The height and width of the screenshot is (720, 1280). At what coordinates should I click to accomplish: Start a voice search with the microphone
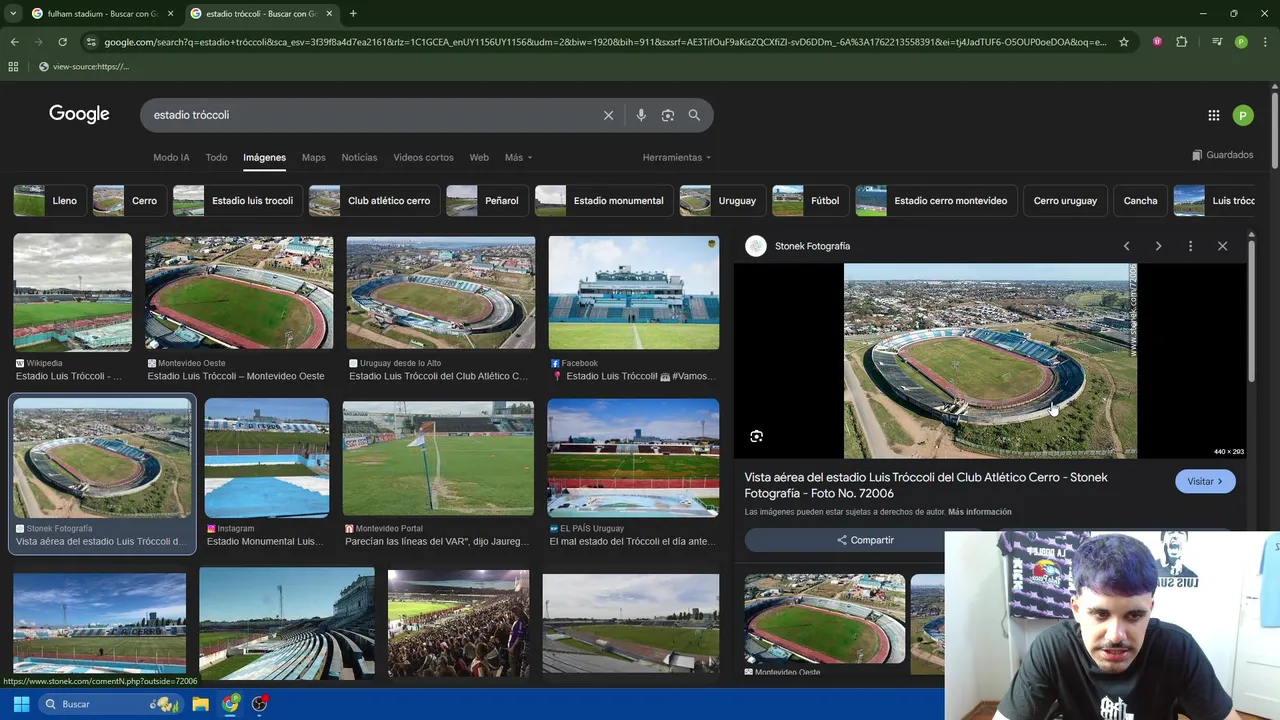pos(641,115)
